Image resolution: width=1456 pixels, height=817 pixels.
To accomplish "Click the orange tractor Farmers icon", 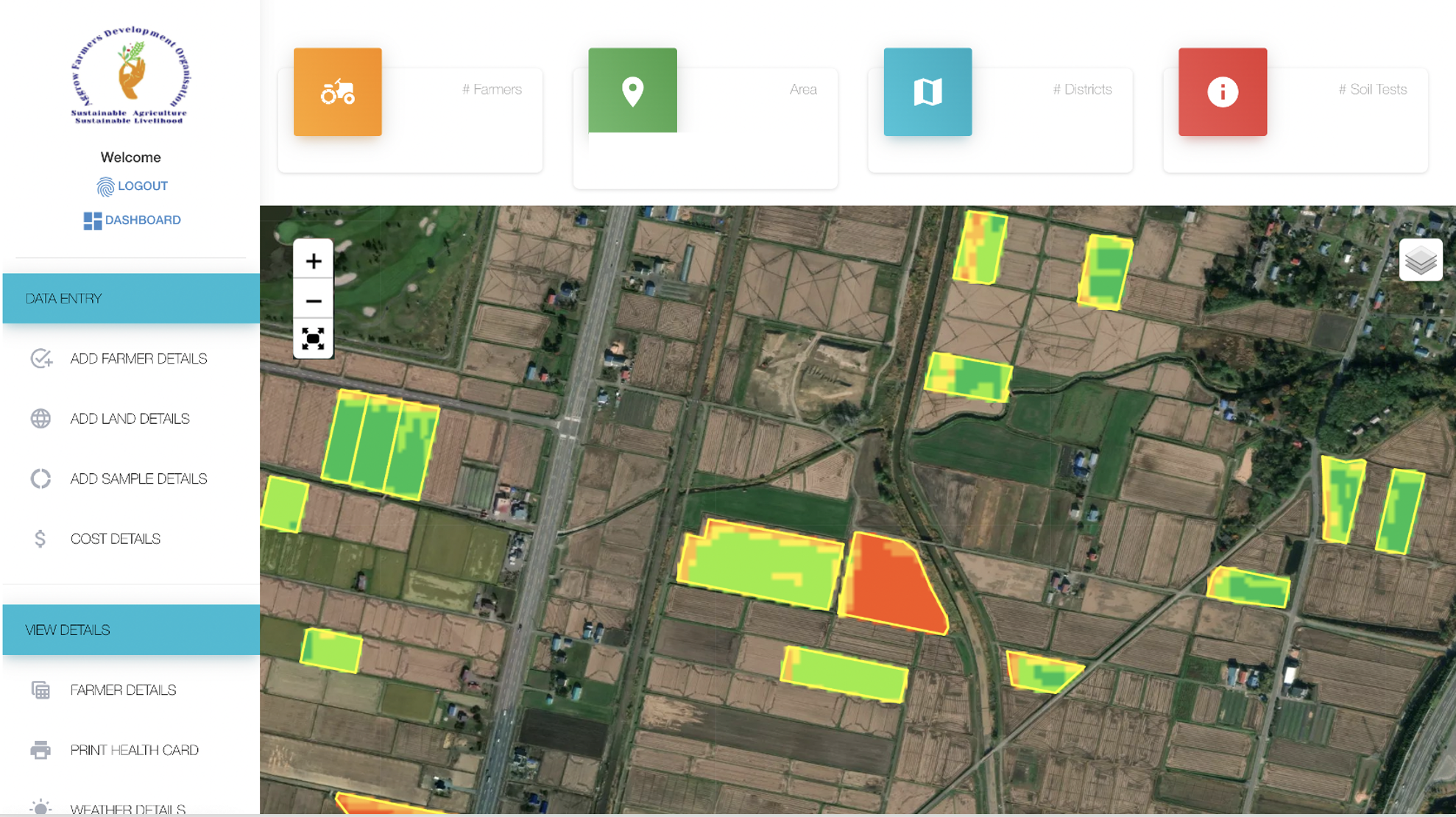I will pyautogui.click(x=337, y=92).
